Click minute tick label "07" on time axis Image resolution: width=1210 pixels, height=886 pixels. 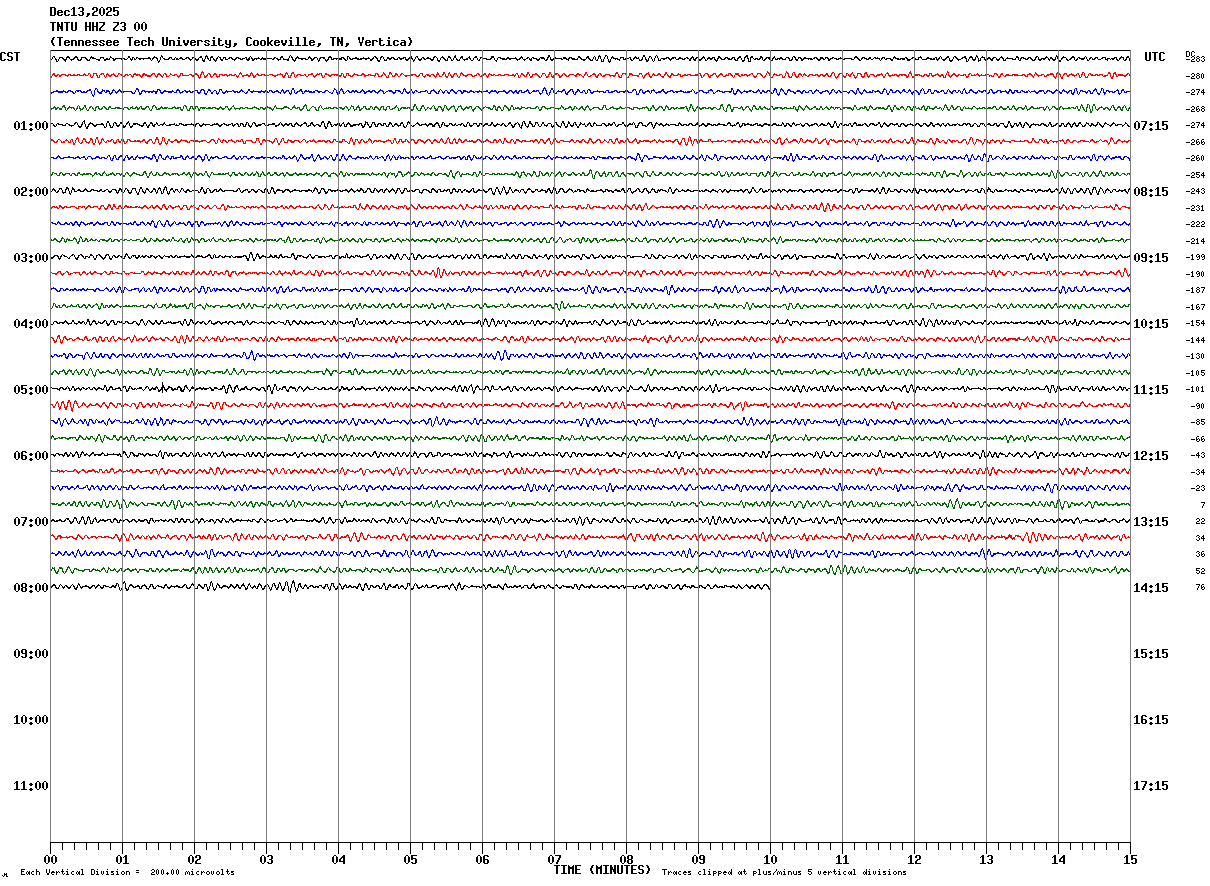[554, 859]
